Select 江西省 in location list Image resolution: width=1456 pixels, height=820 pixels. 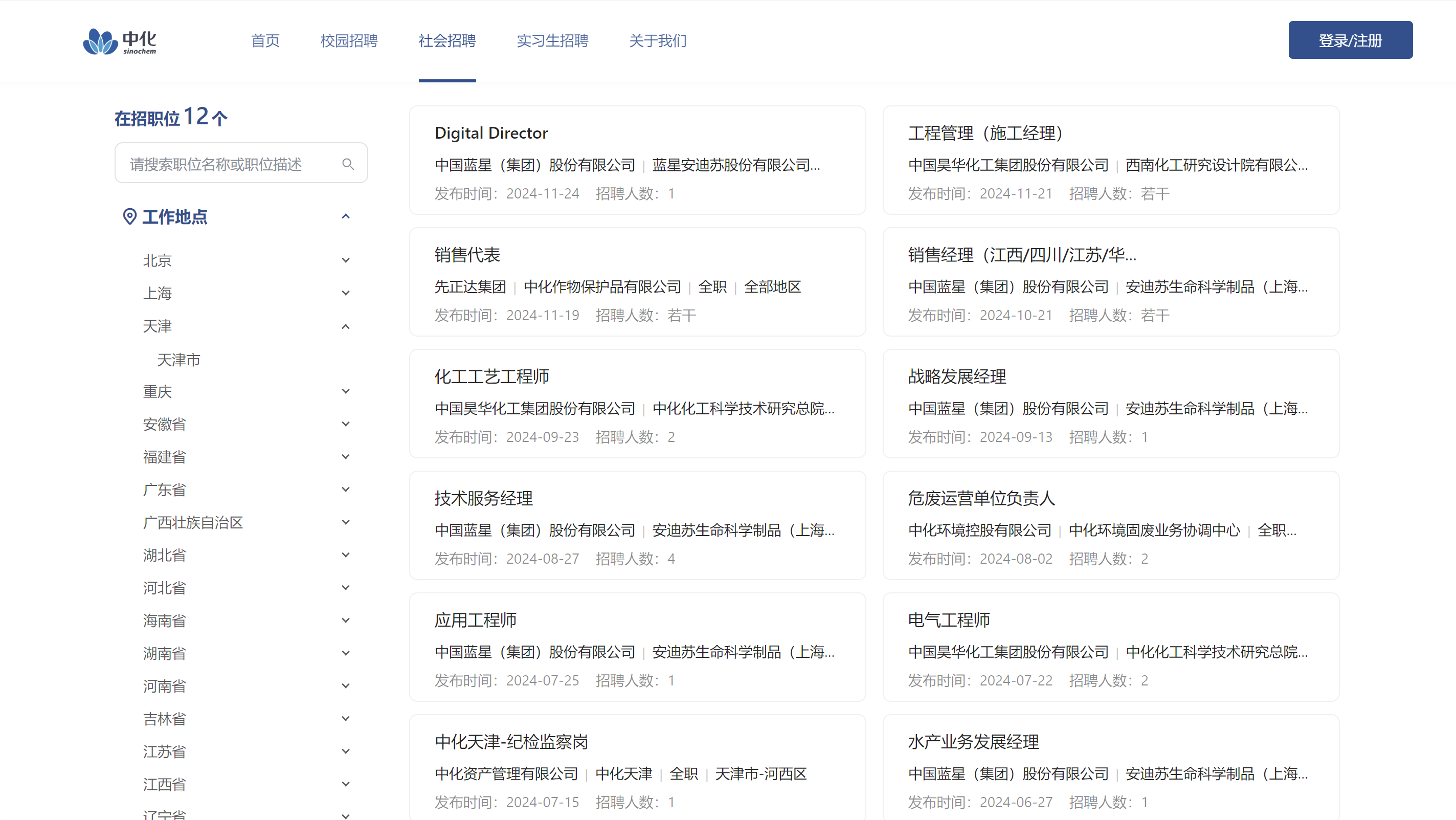165,784
